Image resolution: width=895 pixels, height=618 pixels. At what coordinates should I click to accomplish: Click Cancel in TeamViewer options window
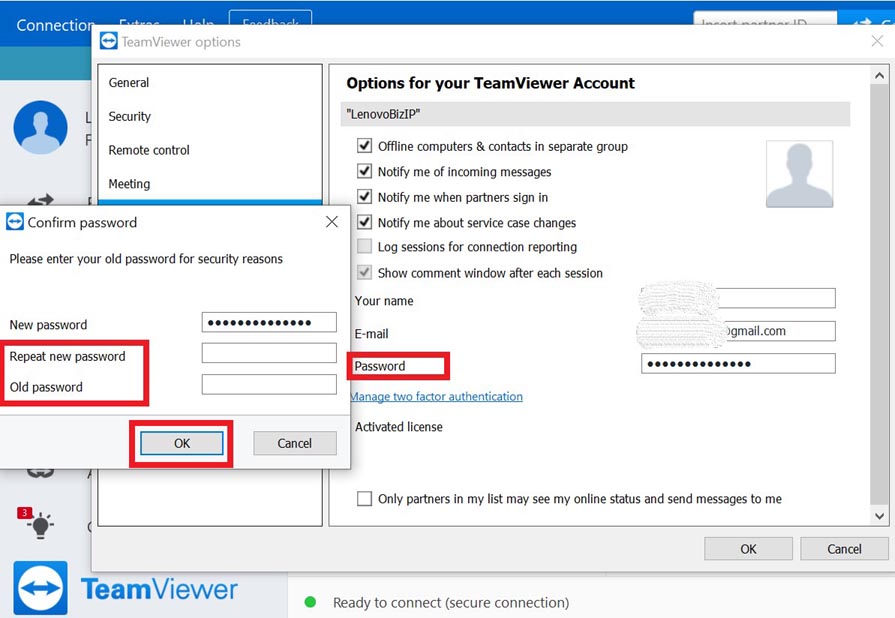(844, 548)
